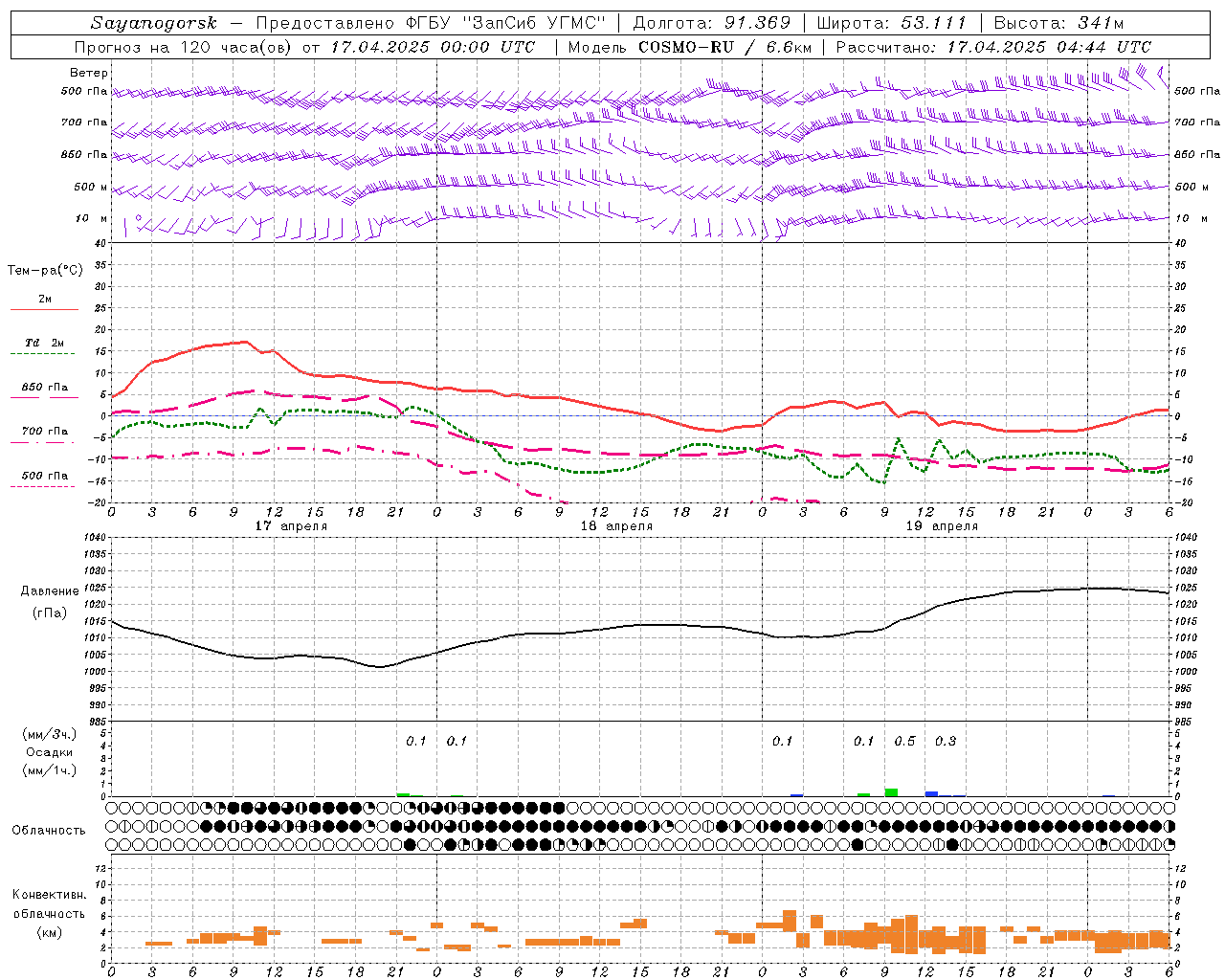Select the text Предоставлено ФГБУ "ЗапСиб УГМС"
The image size is (1225, 980).
(431, 23)
